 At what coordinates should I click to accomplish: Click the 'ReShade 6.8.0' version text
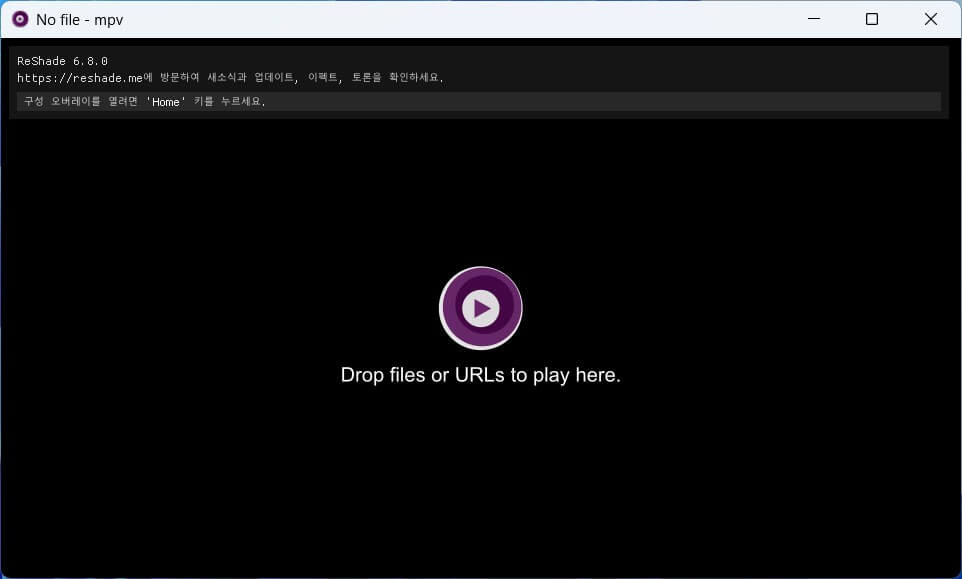(x=62, y=61)
